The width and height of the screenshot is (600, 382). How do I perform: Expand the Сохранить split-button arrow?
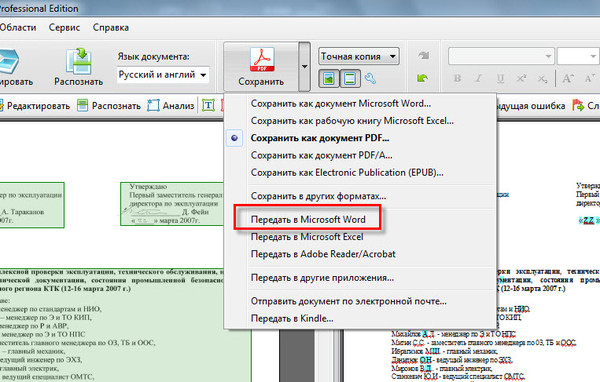(x=304, y=67)
